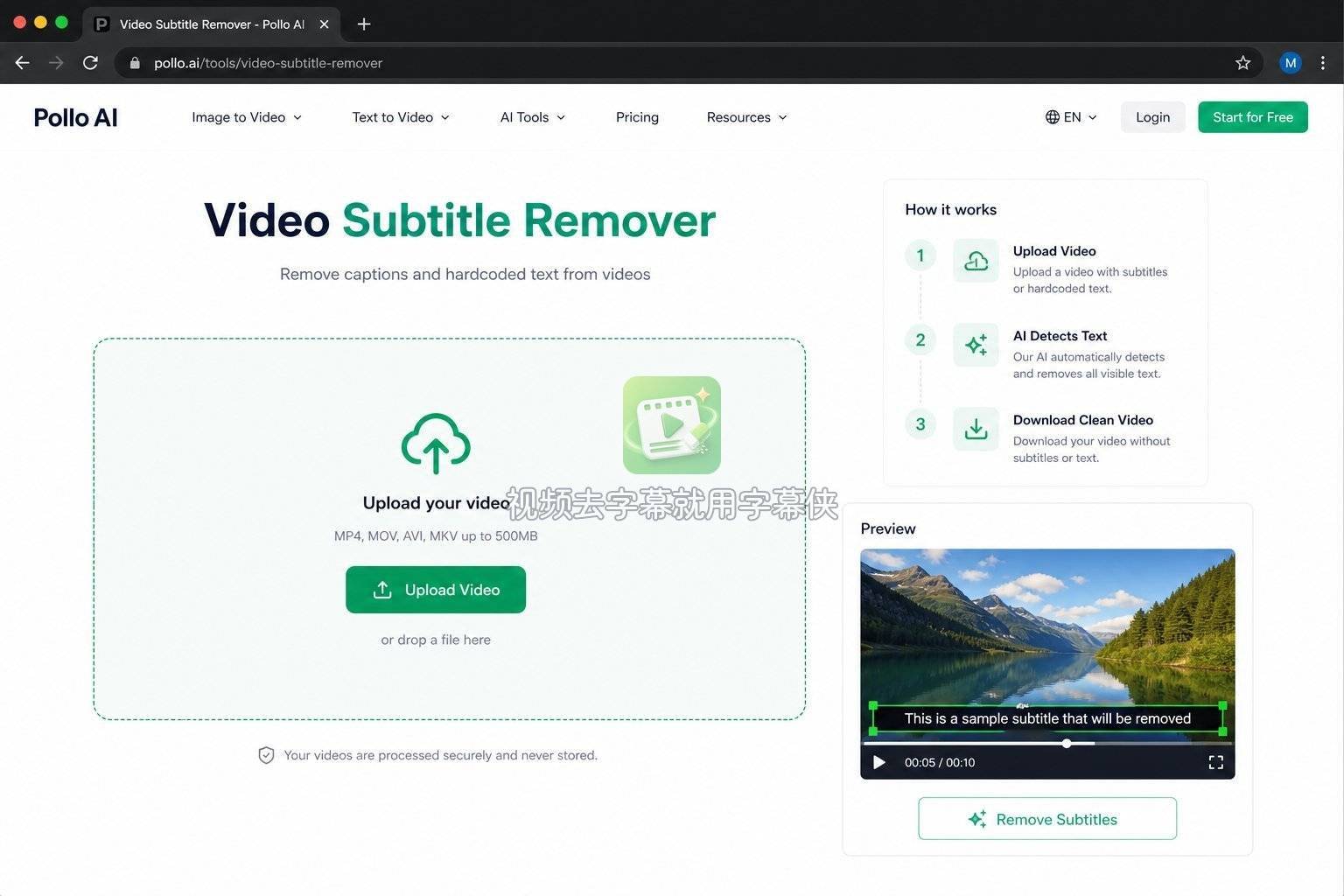Enter fullscreen on preview video

[x=1215, y=762]
